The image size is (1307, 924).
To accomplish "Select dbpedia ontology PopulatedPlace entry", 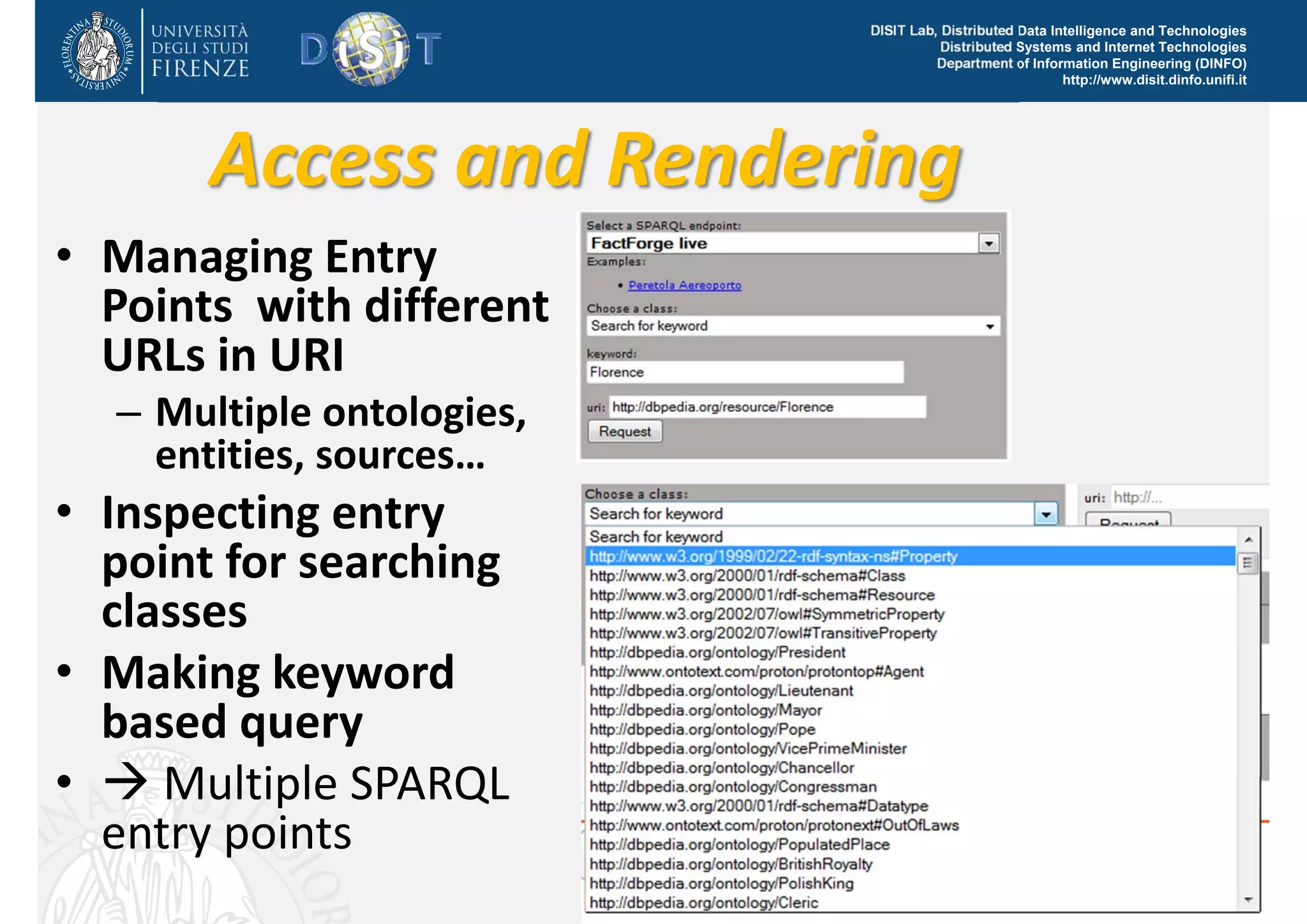I will (x=911, y=845).
